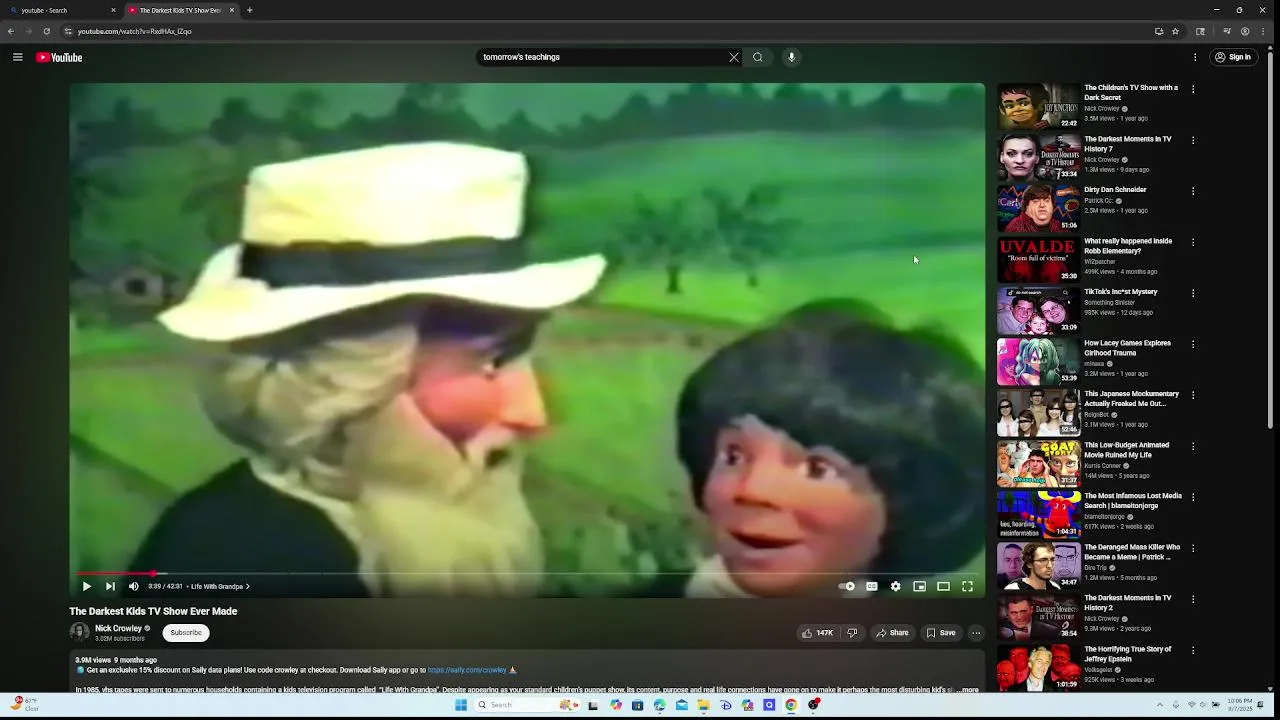Open Windows Start menu

click(x=461, y=705)
